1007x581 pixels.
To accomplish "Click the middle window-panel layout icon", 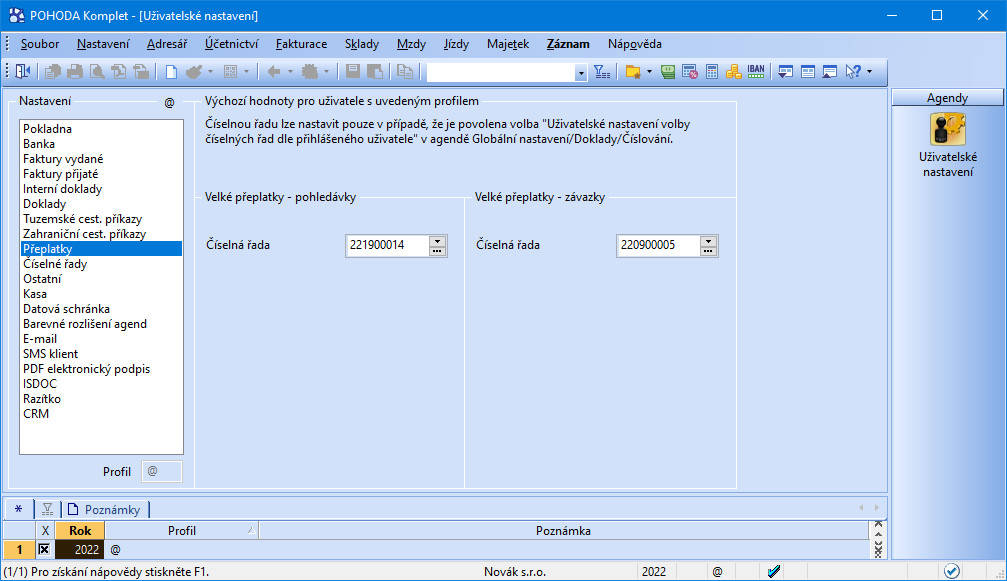I will (x=808, y=71).
